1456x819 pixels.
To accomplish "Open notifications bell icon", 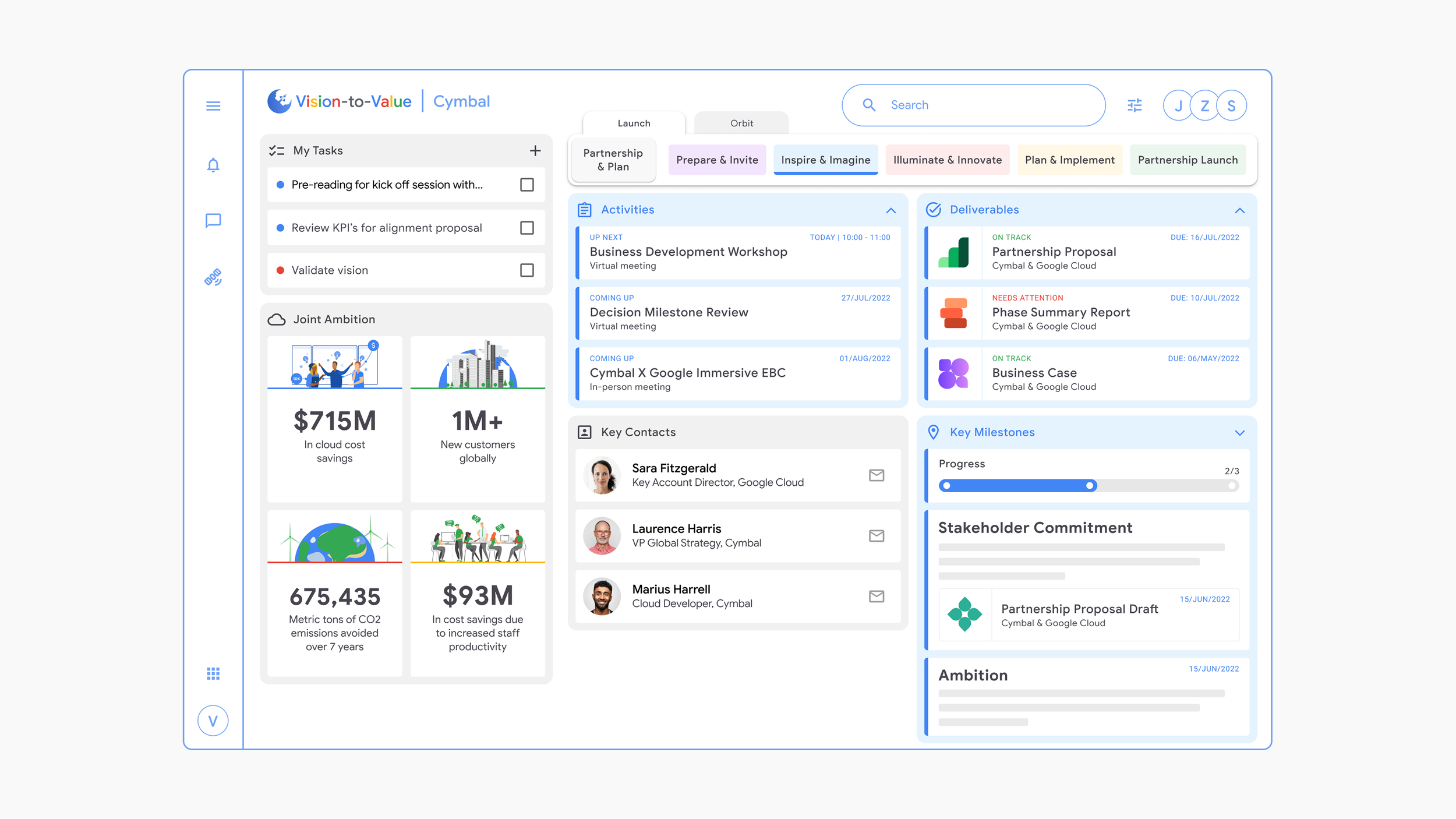I will point(213,165).
